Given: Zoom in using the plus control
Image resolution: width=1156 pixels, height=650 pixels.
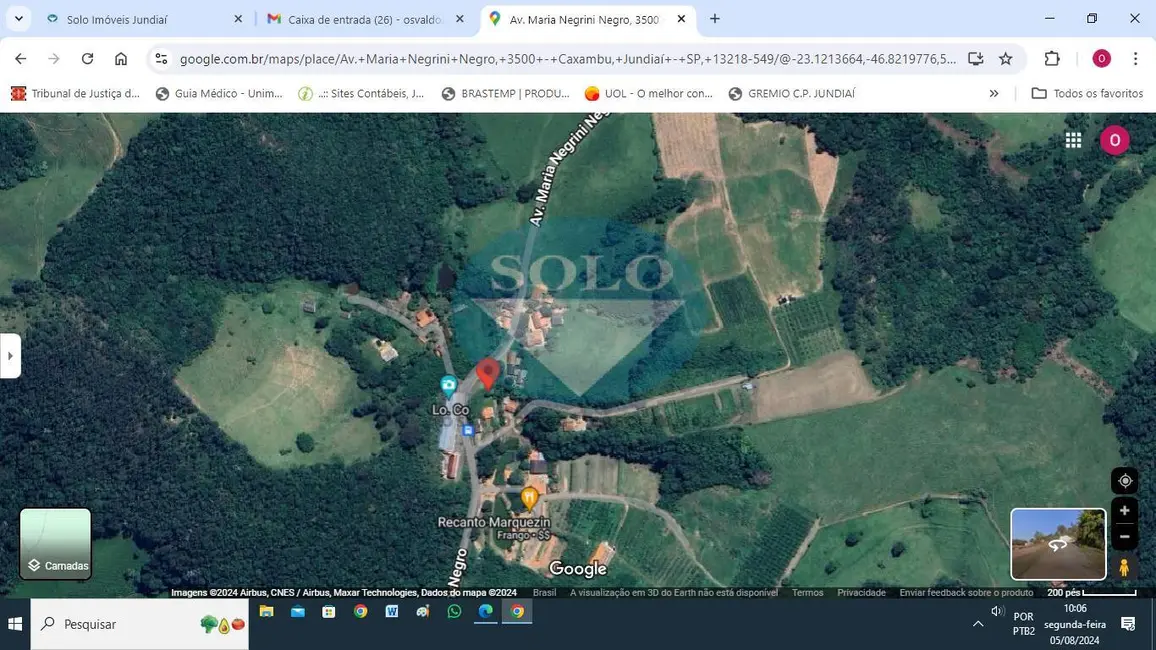Looking at the screenshot, I should [x=1124, y=510].
